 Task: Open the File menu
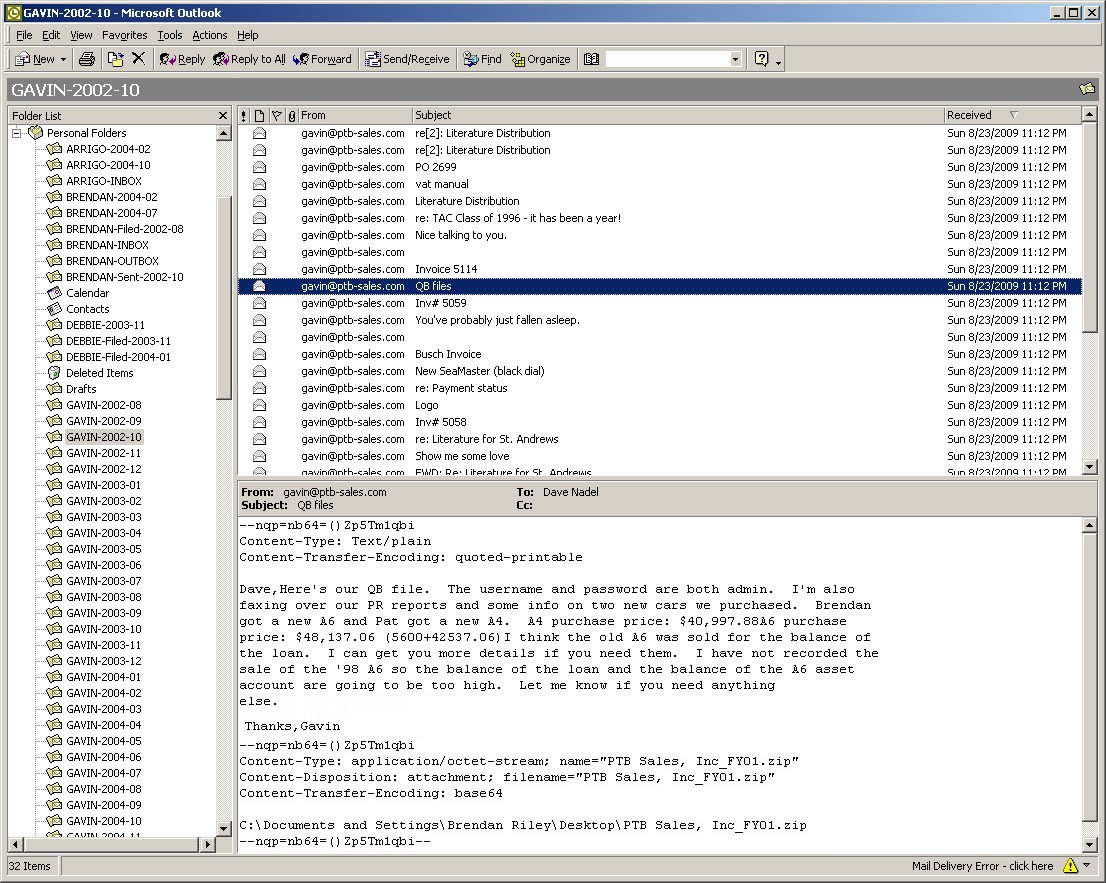click(24, 35)
